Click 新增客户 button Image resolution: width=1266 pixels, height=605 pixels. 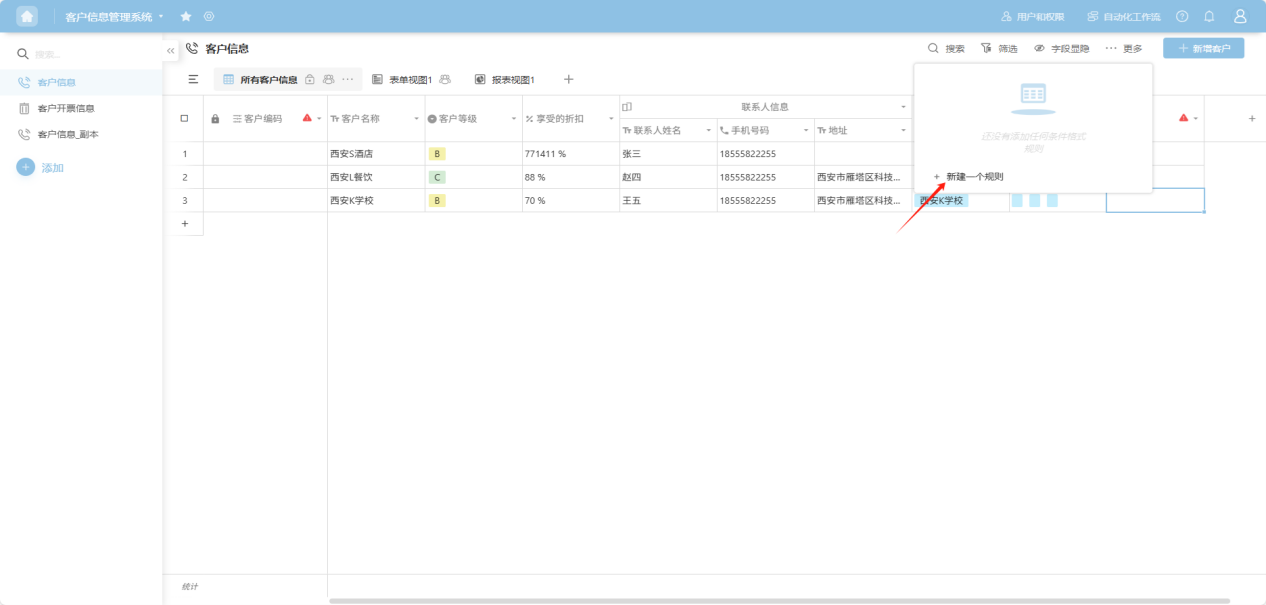click(x=1203, y=48)
